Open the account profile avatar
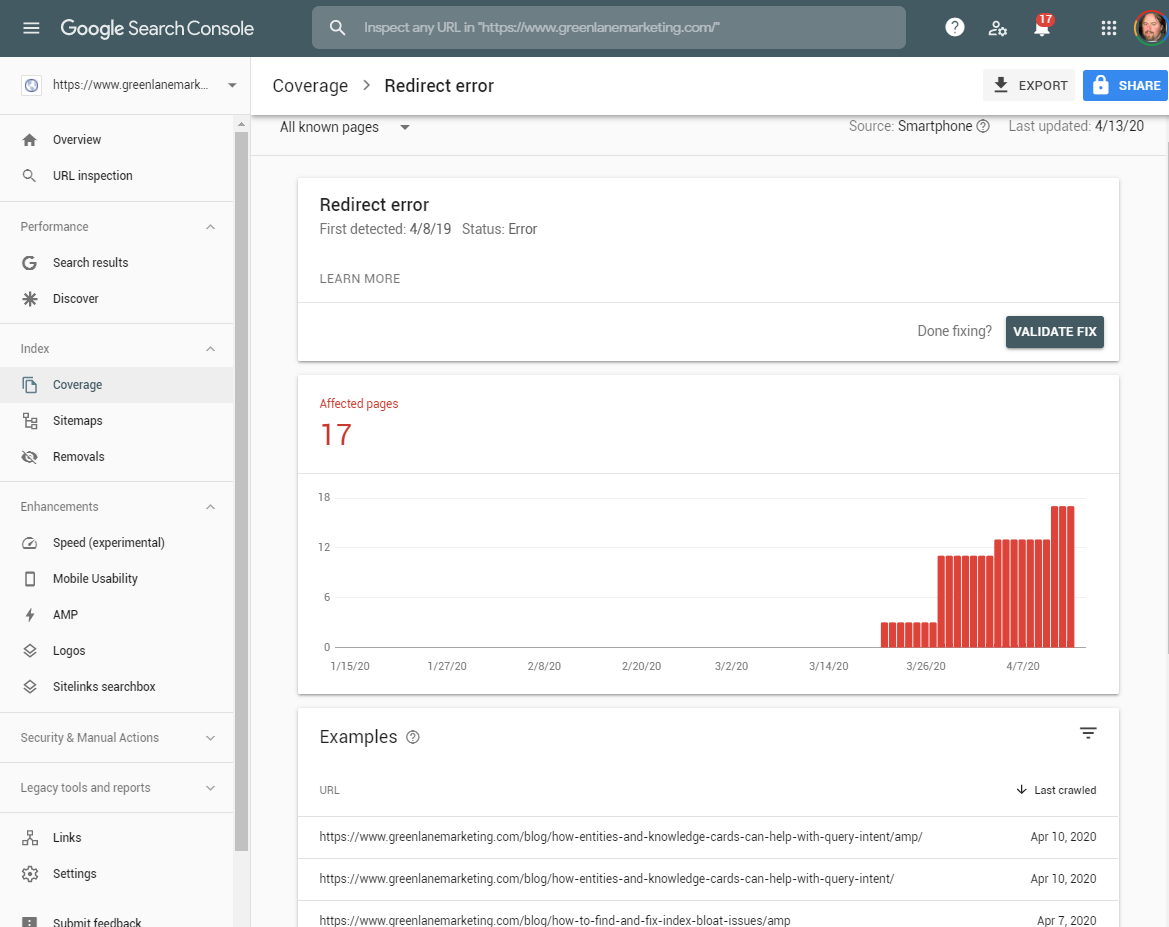The height and width of the screenshot is (927, 1169). coord(1150,28)
